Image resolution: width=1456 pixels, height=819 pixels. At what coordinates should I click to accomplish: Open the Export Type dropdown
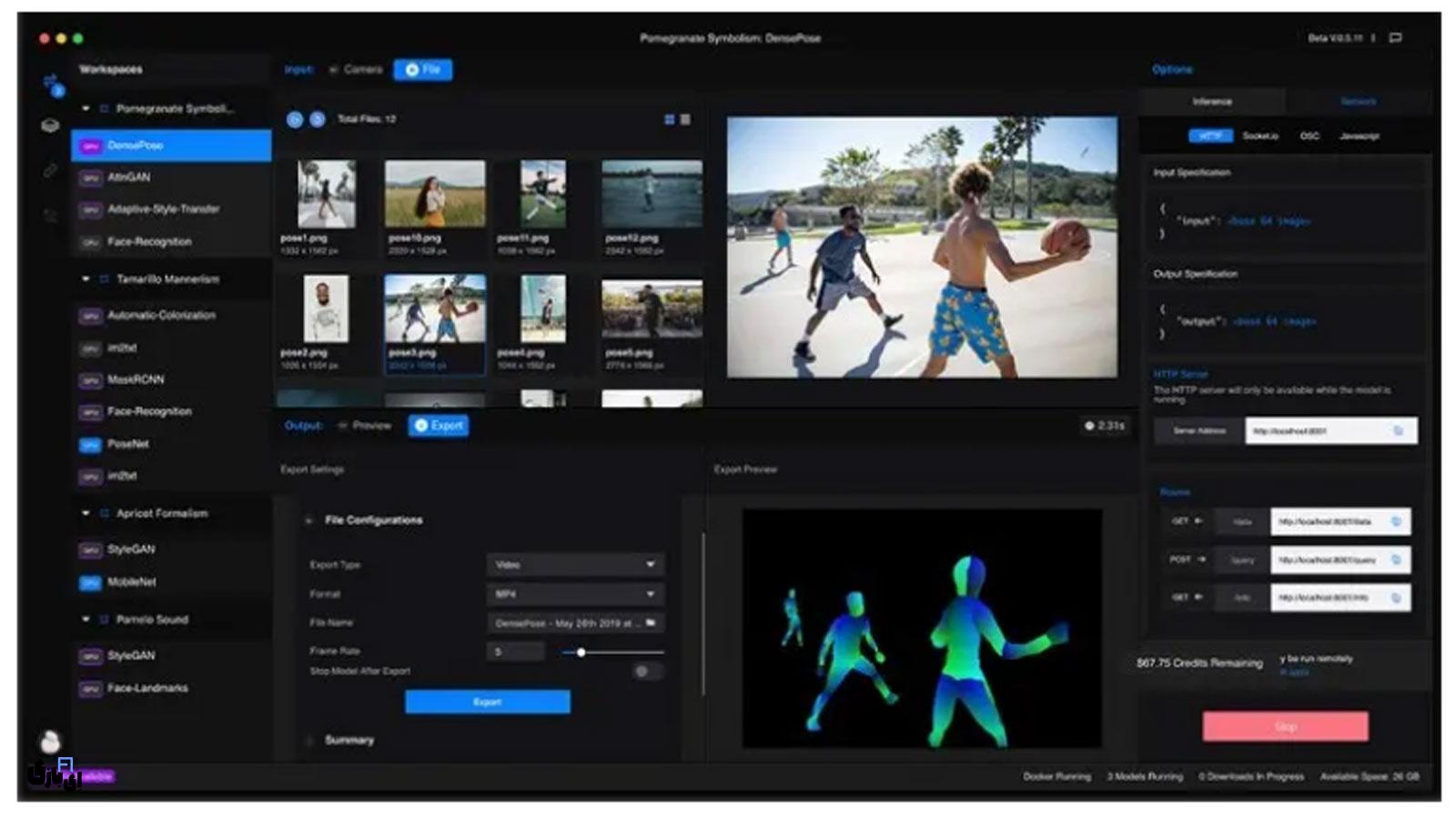tap(575, 565)
